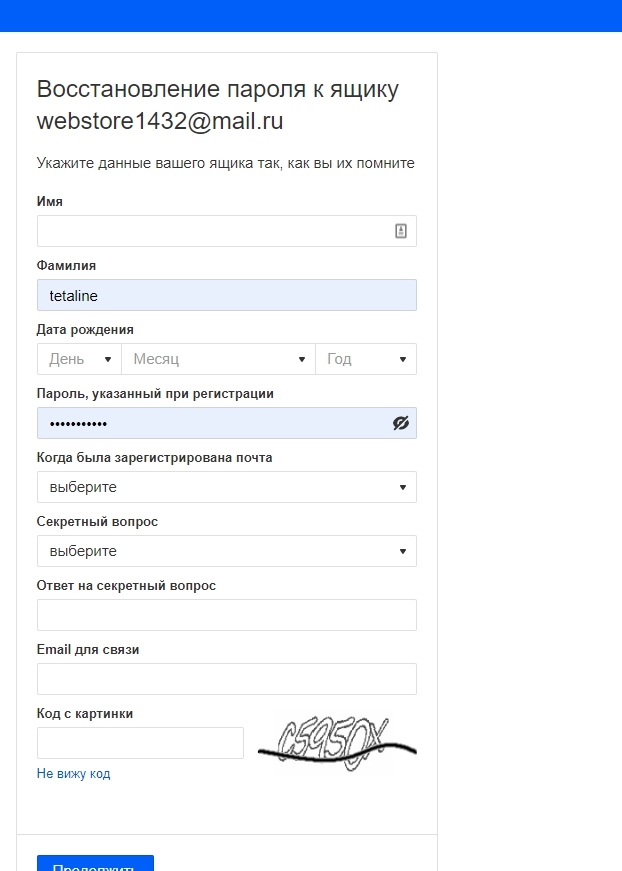The width and height of the screenshot is (622, 871).
Task: Click the Фамилия field containing tetaline
Action: point(227,295)
